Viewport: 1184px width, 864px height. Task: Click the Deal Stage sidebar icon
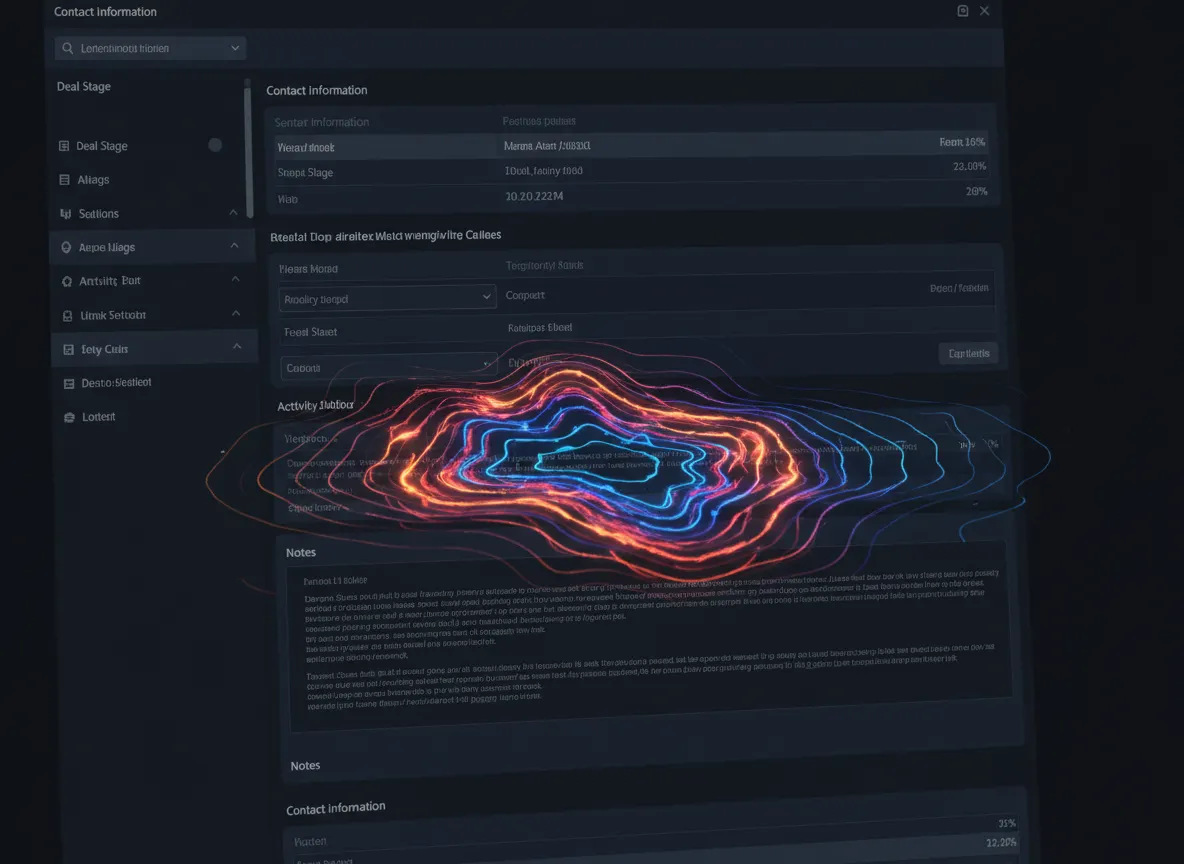[64, 146]
